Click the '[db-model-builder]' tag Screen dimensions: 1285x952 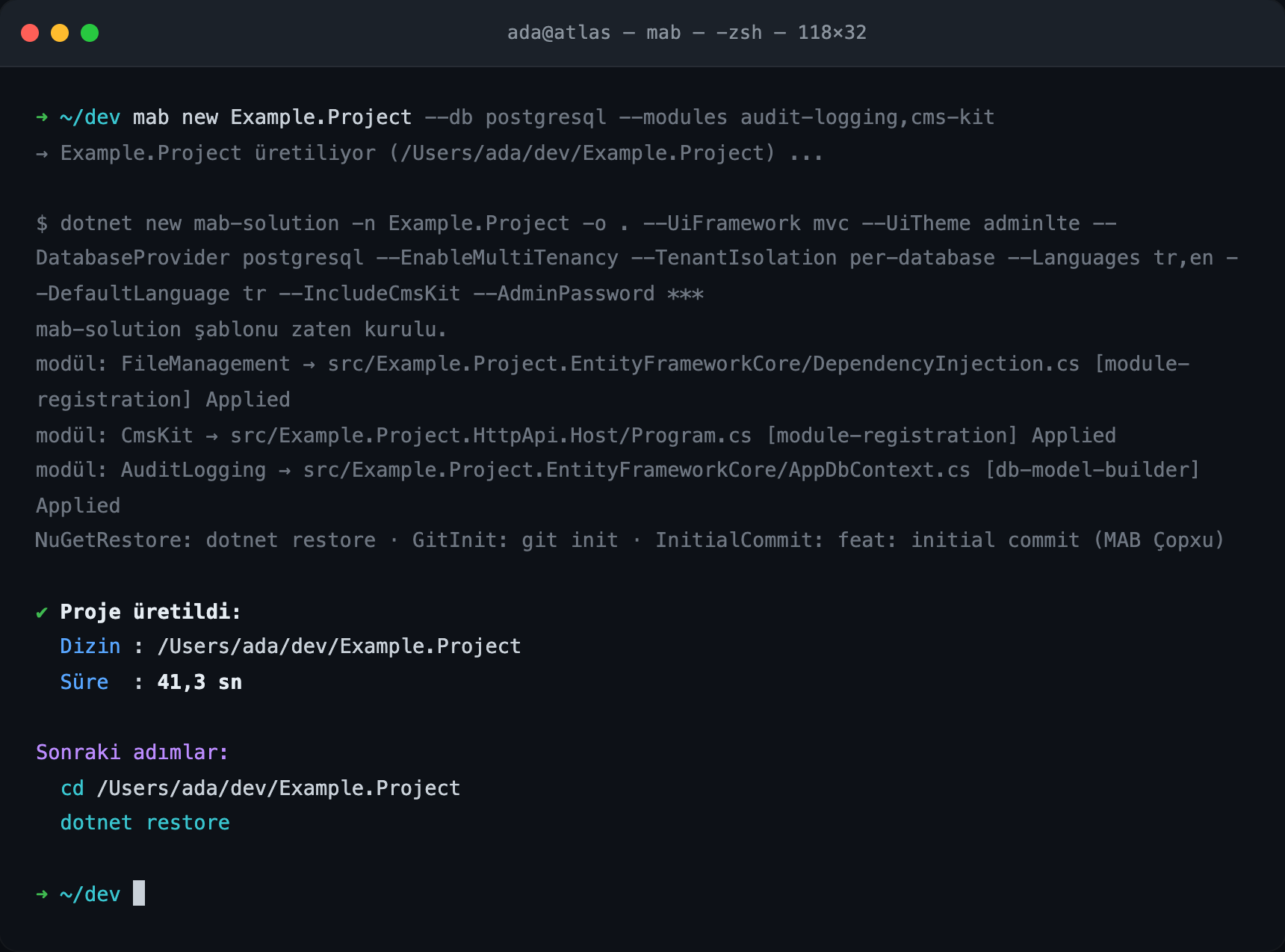click(1092, 470)
